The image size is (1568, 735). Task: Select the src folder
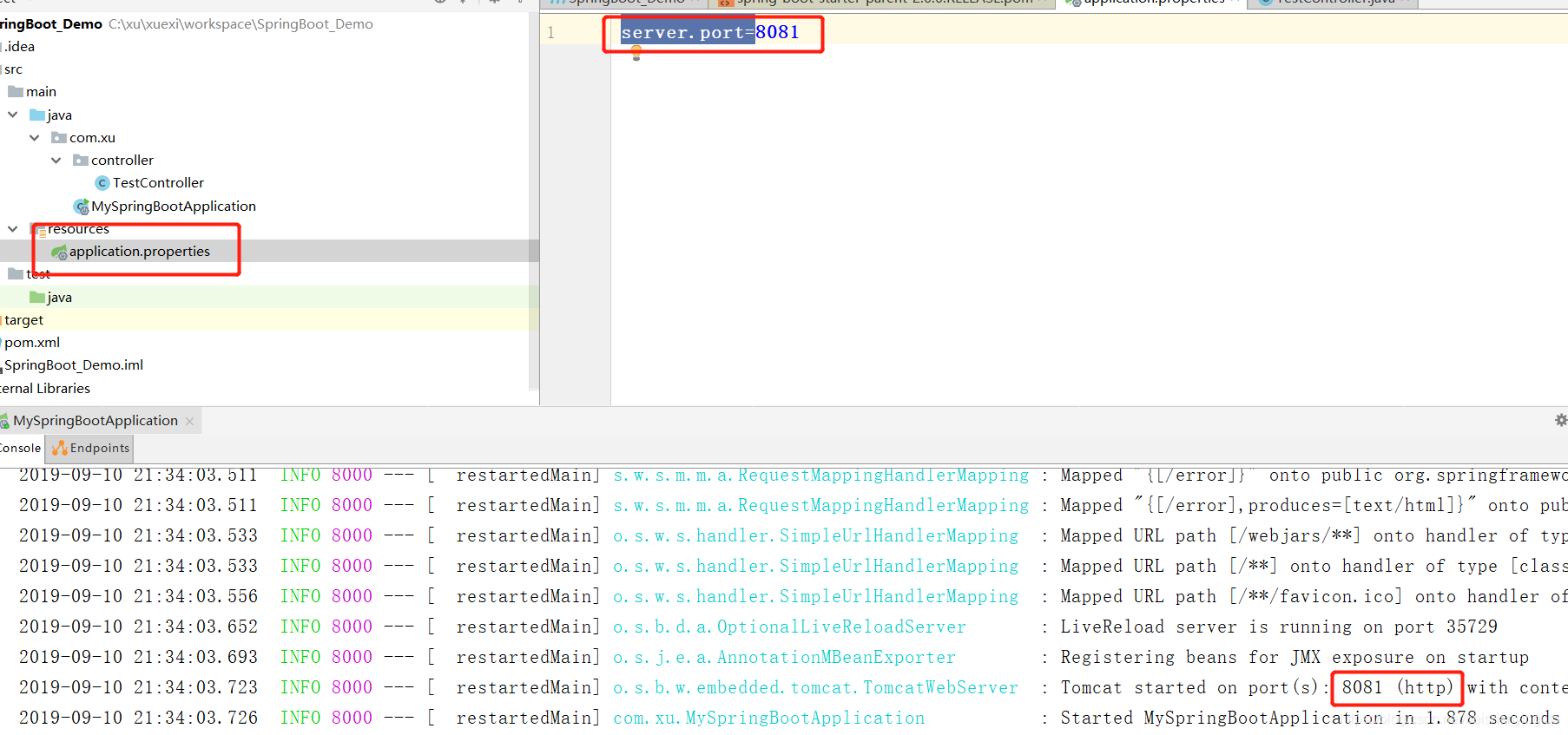[13, 69]
